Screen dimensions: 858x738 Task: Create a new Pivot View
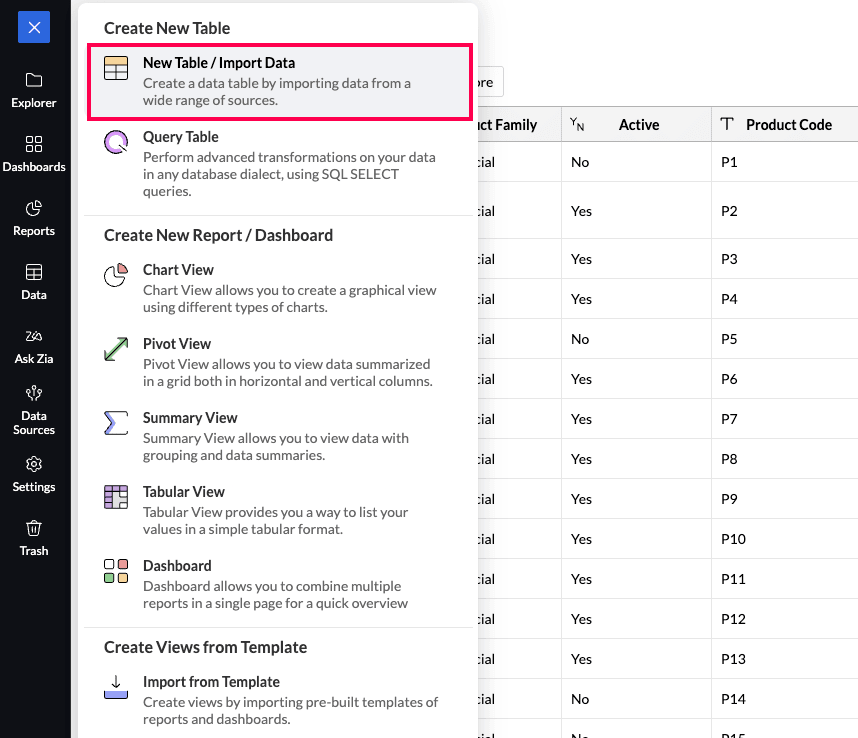pyautogui.click(x=280, y=362)
